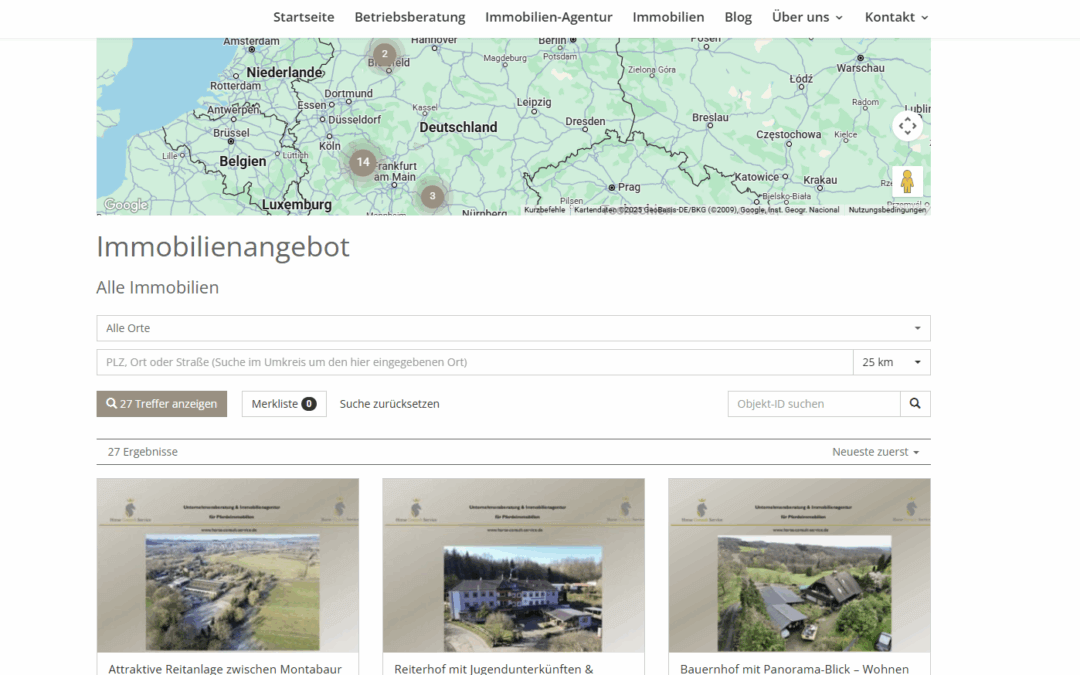Open the 25 km radius dropdown
This screenshot has height=675, width=1080.
(x=891, y=362)
